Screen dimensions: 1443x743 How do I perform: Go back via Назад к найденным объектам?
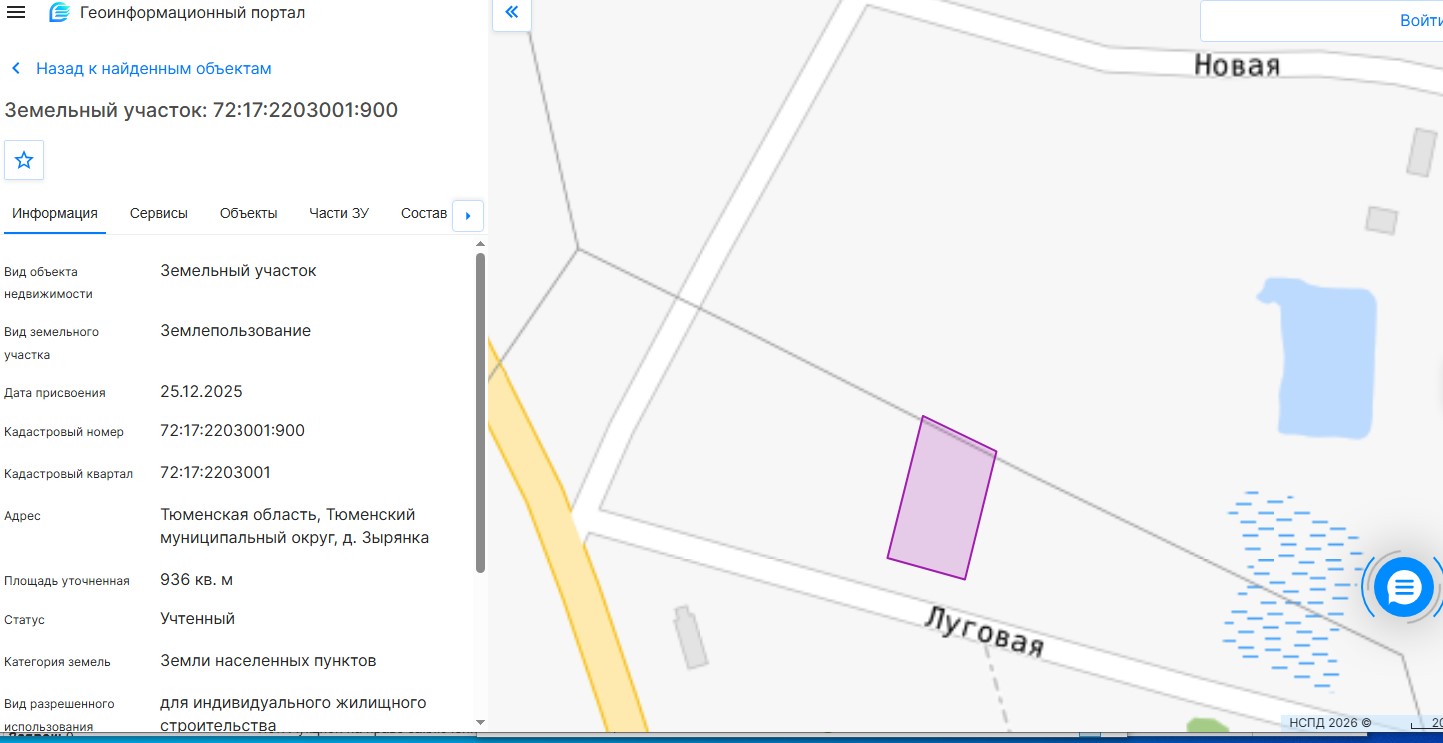pos(154,69)
